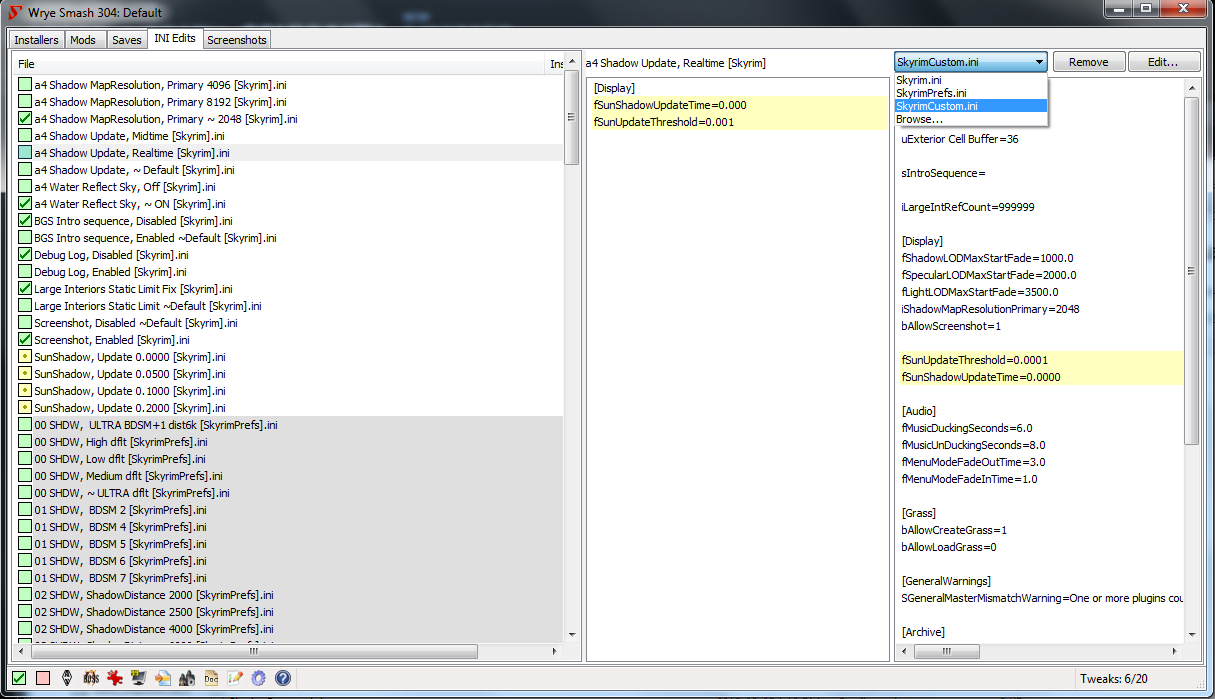Select Screenshot, Disabled ~Default row
Screen dimensions: 1215x699
(289, 323)
